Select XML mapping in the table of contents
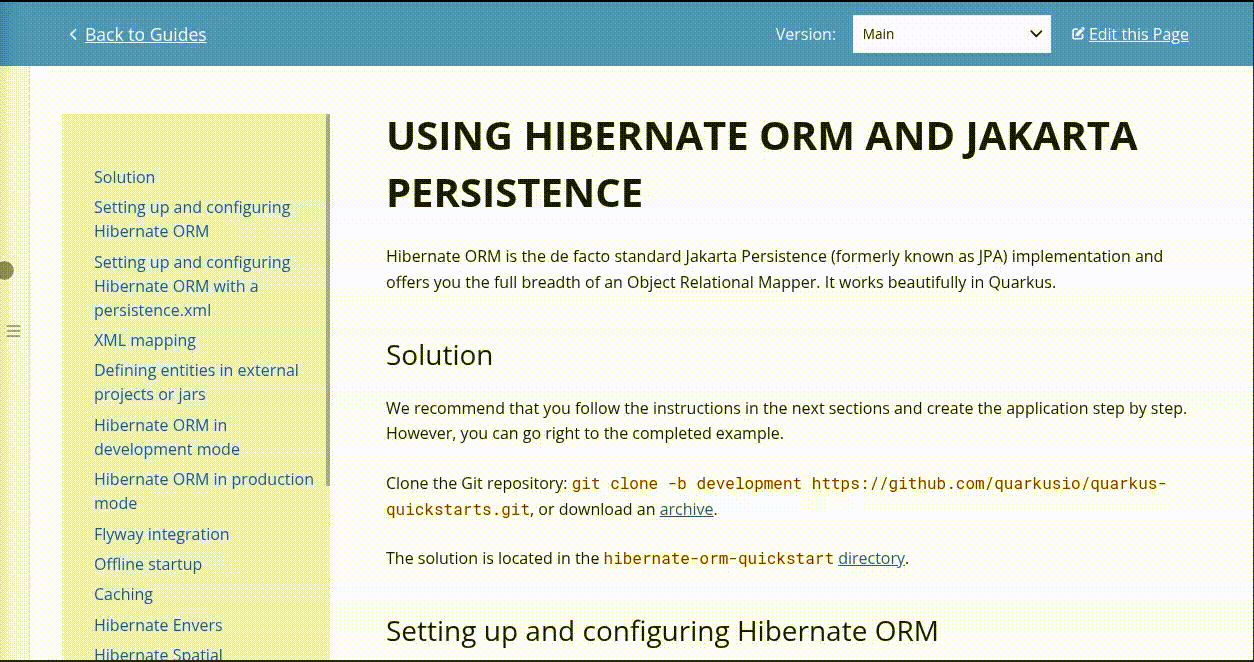 pyautogui.click(x=145, y=340)
